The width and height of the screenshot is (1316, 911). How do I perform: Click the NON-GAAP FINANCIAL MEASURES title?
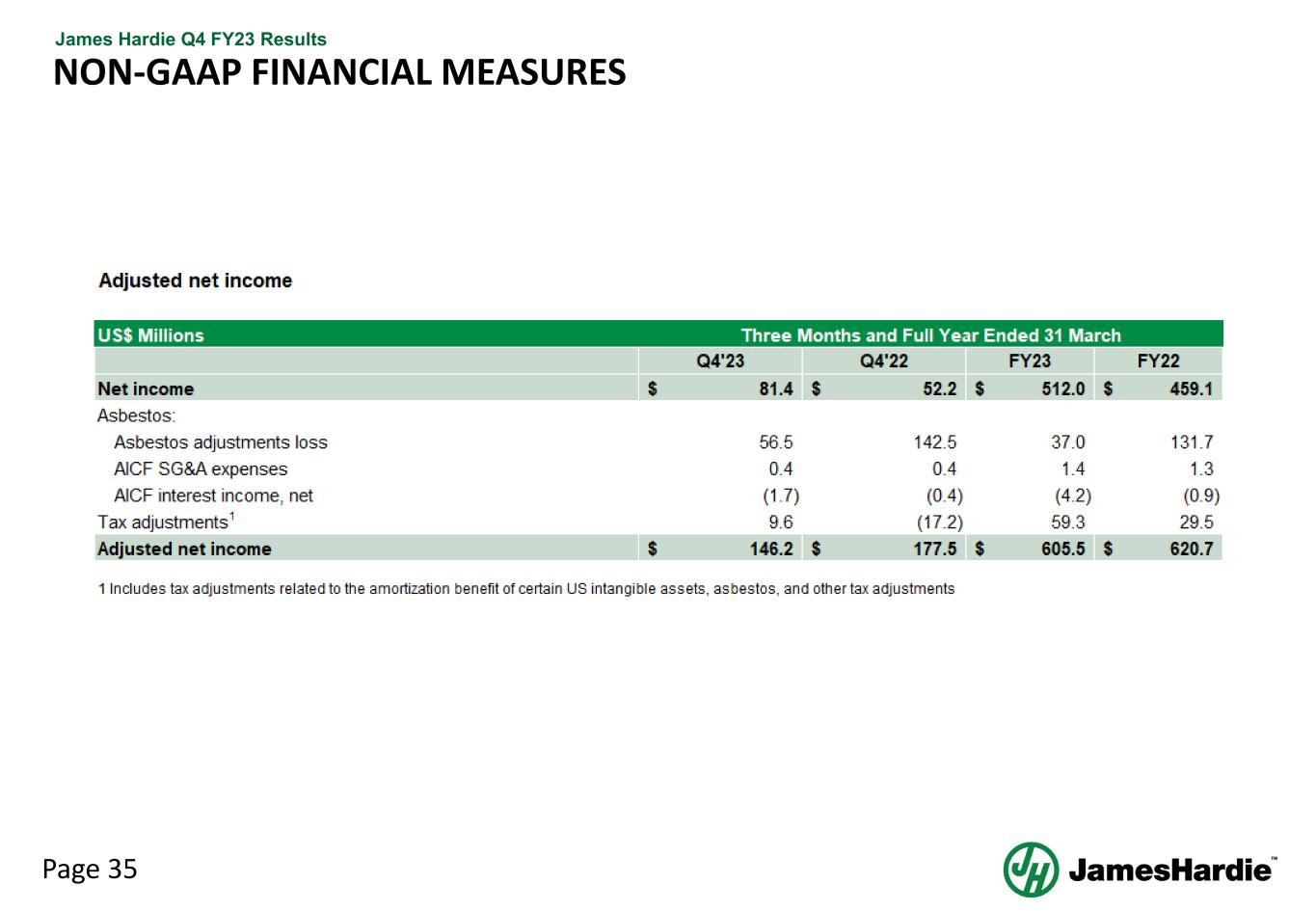339,72
